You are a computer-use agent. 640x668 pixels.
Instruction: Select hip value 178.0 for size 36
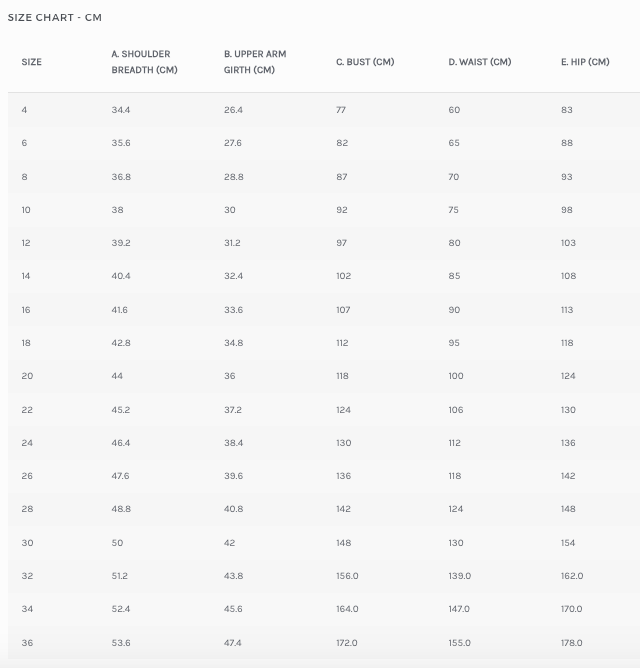click(571, 643)
